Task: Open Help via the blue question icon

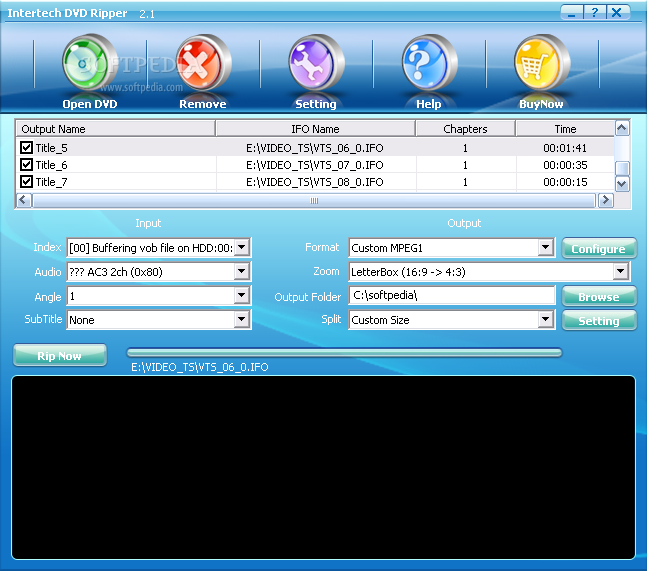Action: coord(429,63)
